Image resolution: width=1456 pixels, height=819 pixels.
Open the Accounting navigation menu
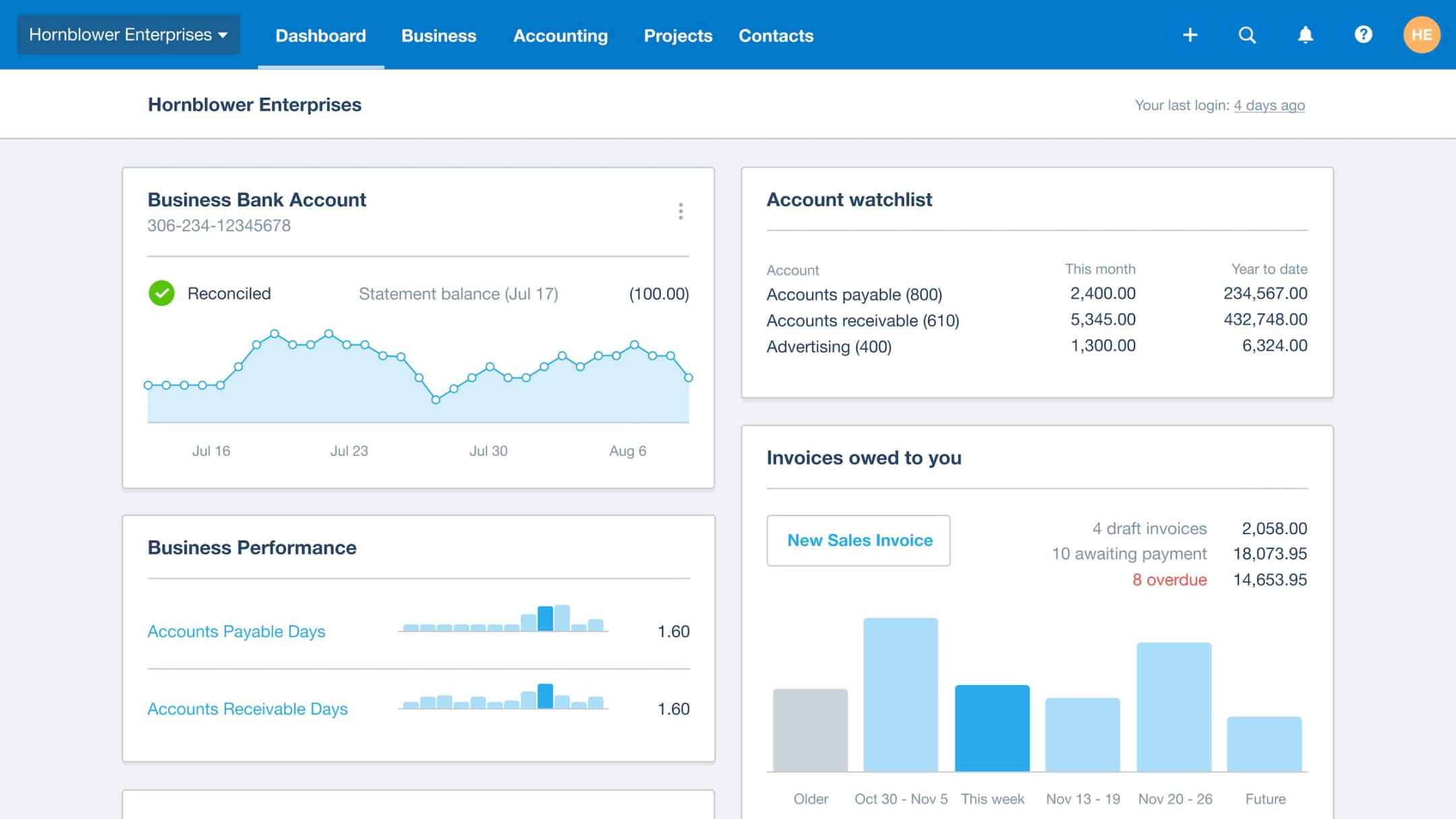tap(560, 35)
